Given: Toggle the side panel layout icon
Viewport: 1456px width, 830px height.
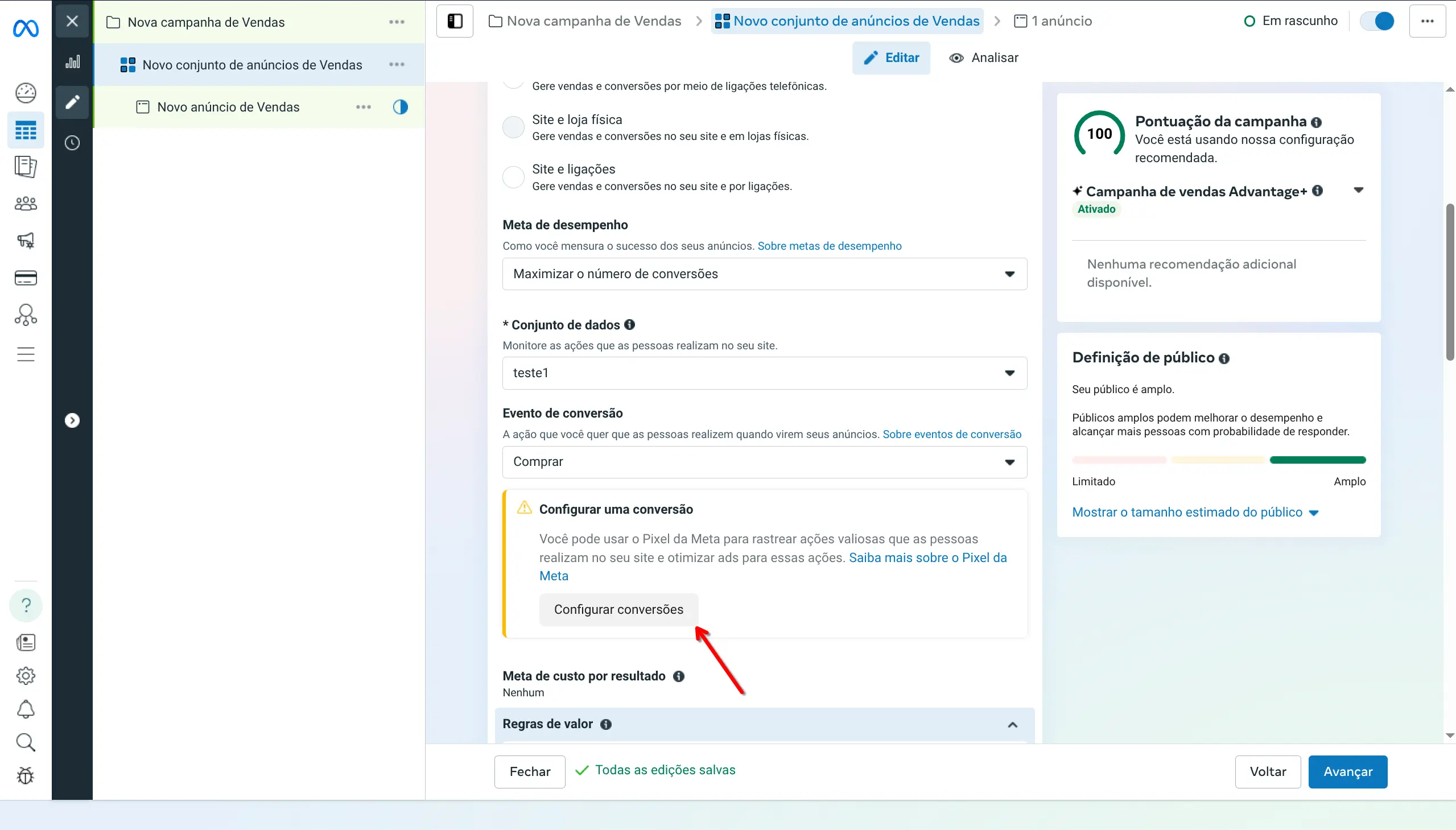Looking at the screenshot, I should tap(455, 21).
